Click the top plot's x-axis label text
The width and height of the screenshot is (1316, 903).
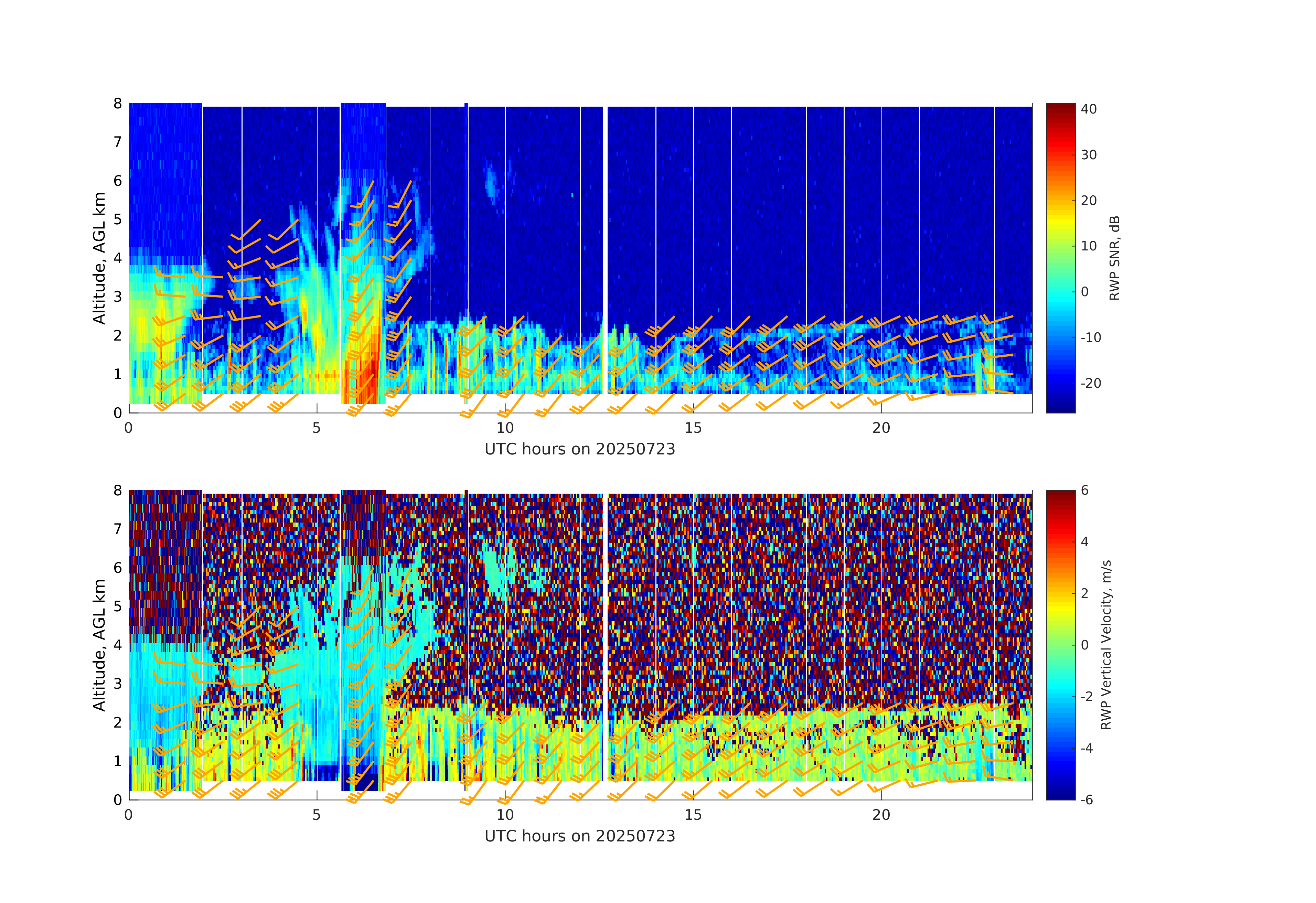[579, 449]
